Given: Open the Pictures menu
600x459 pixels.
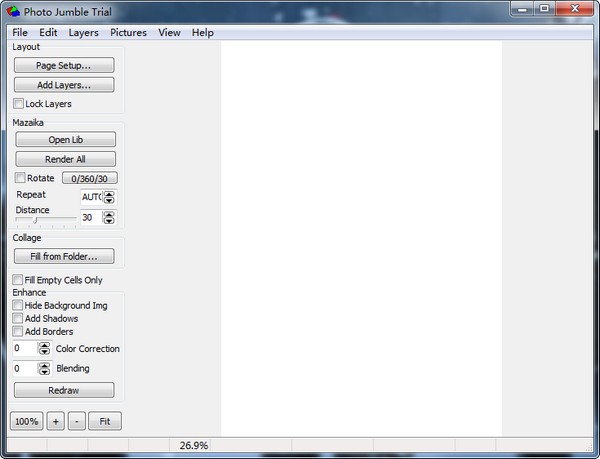Looking at the screenshot, I should click(128, 33).
